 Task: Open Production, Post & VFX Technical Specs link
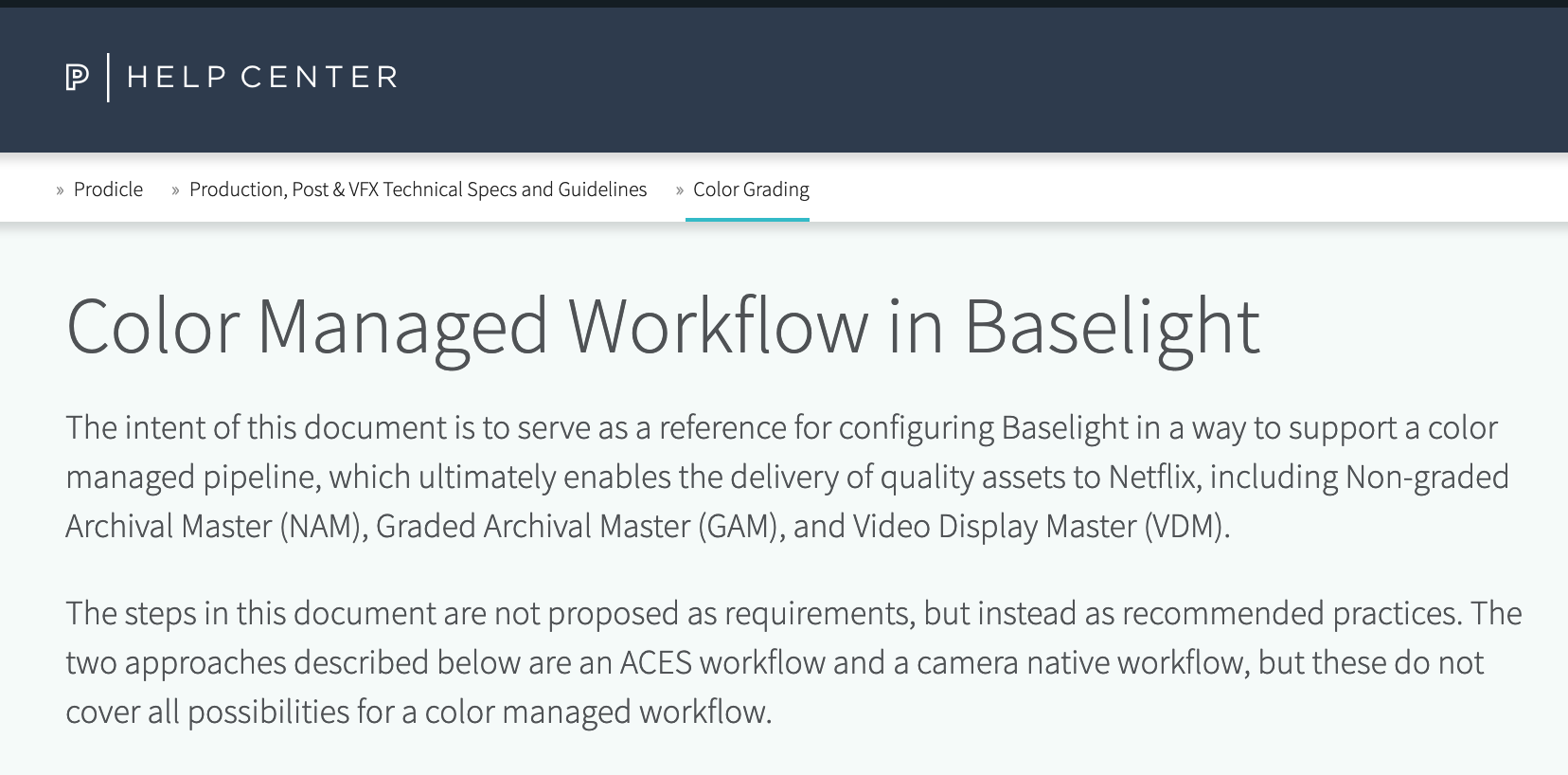click(418, 189)
